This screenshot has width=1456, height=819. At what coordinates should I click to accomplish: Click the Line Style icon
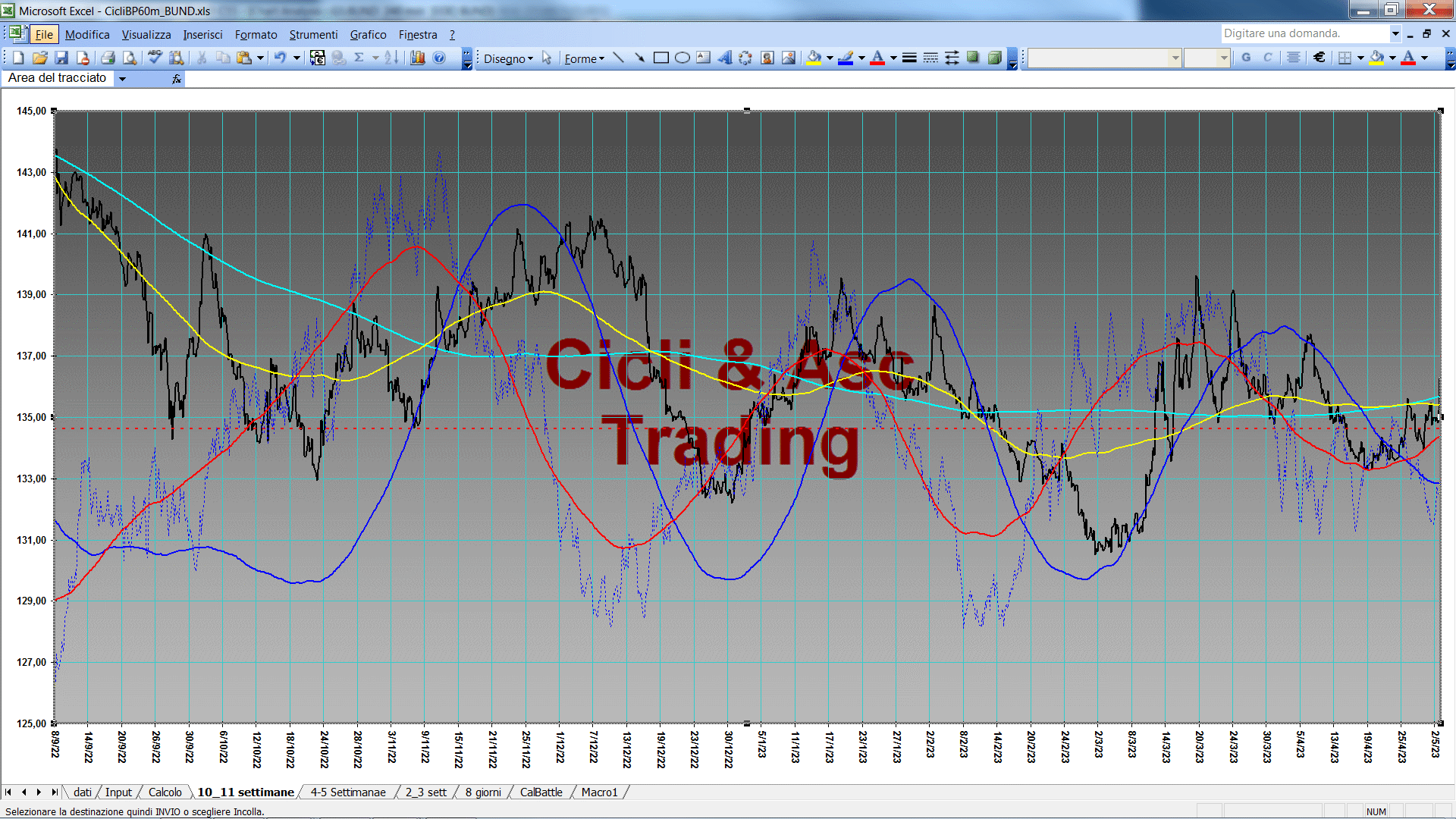[x=909, y=58]
